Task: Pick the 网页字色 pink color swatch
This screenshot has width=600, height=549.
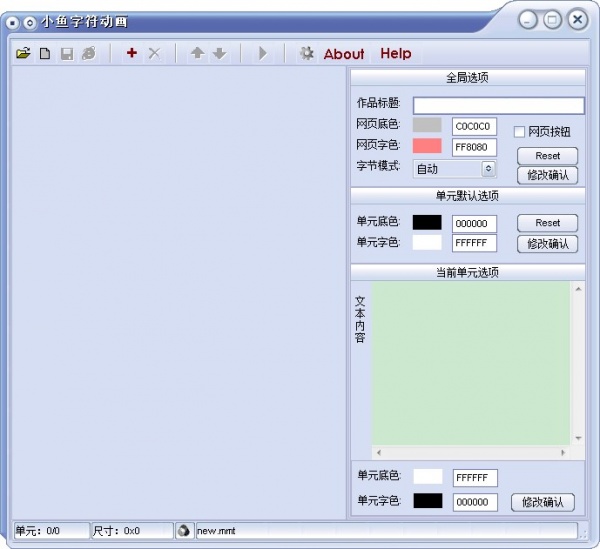Action: coord(427,146)
